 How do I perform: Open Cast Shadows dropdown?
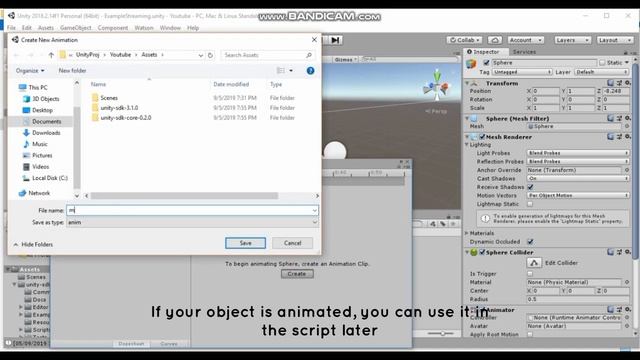click(578, 178)
